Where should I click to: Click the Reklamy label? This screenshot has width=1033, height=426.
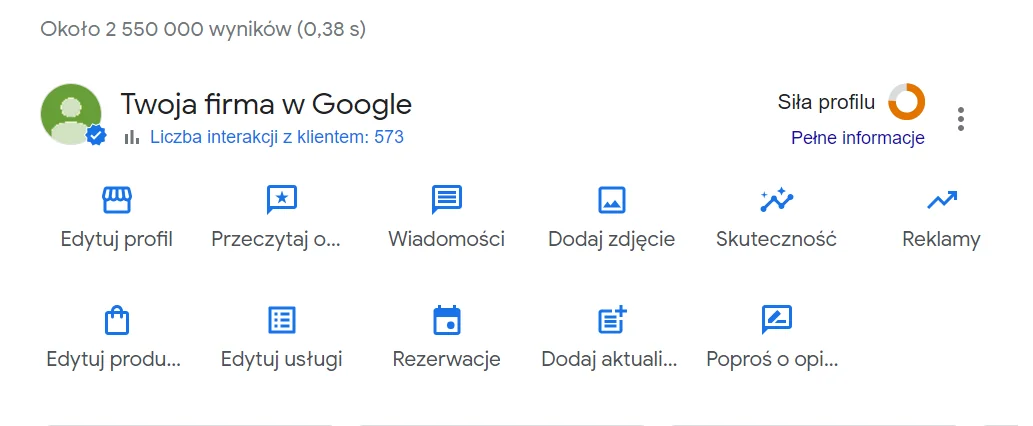941,239
